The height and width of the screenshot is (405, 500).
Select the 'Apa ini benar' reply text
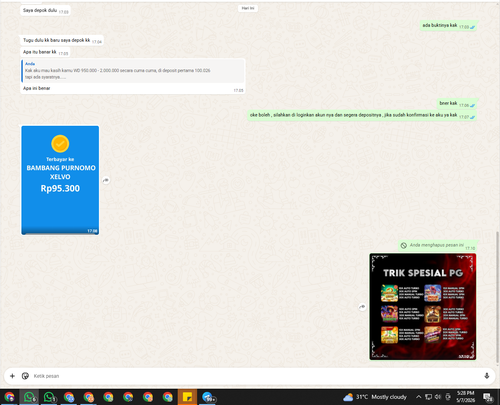(37, 88)
